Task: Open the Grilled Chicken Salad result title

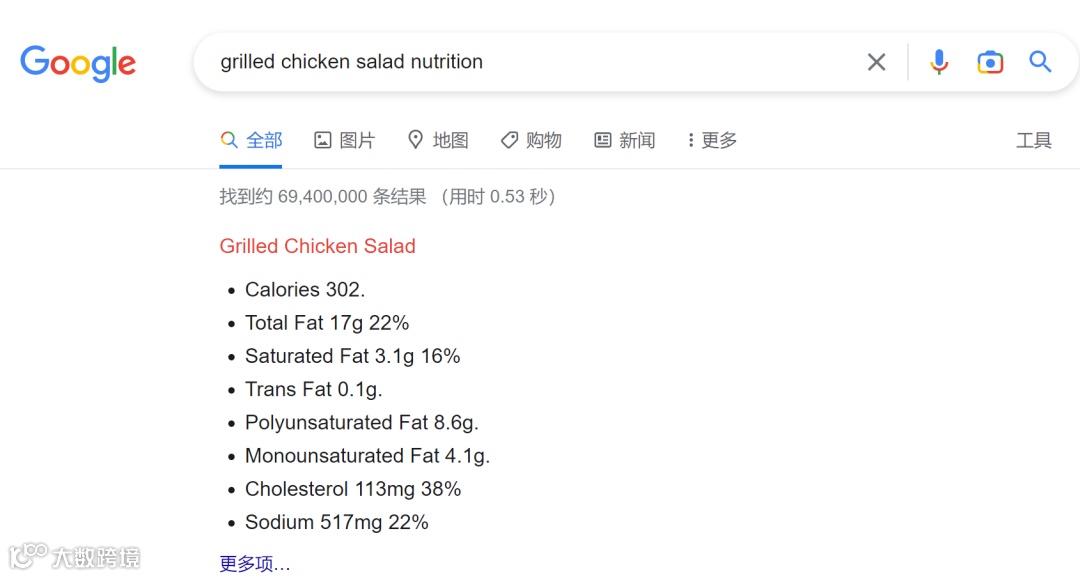Action: (318, 246)
